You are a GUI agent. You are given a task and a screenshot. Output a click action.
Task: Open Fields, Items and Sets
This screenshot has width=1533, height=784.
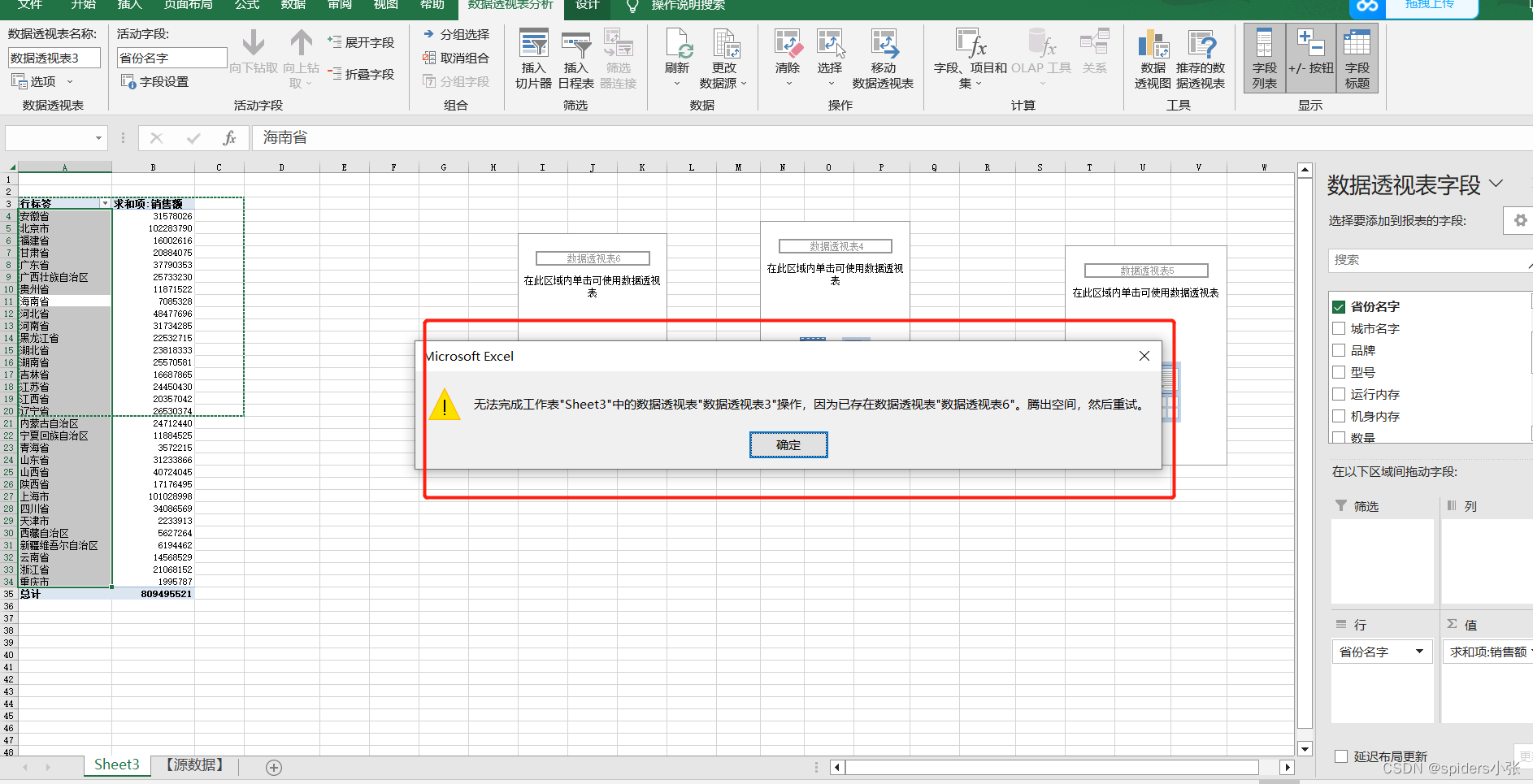coord(971,58)
